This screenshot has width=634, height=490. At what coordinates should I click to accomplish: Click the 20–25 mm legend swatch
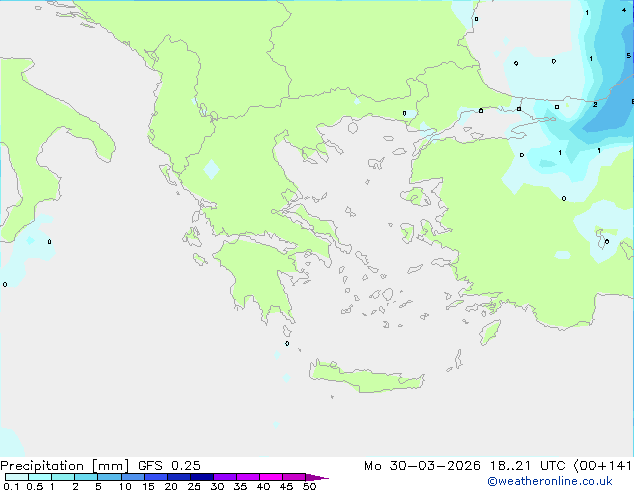click(x=179, y=477)
